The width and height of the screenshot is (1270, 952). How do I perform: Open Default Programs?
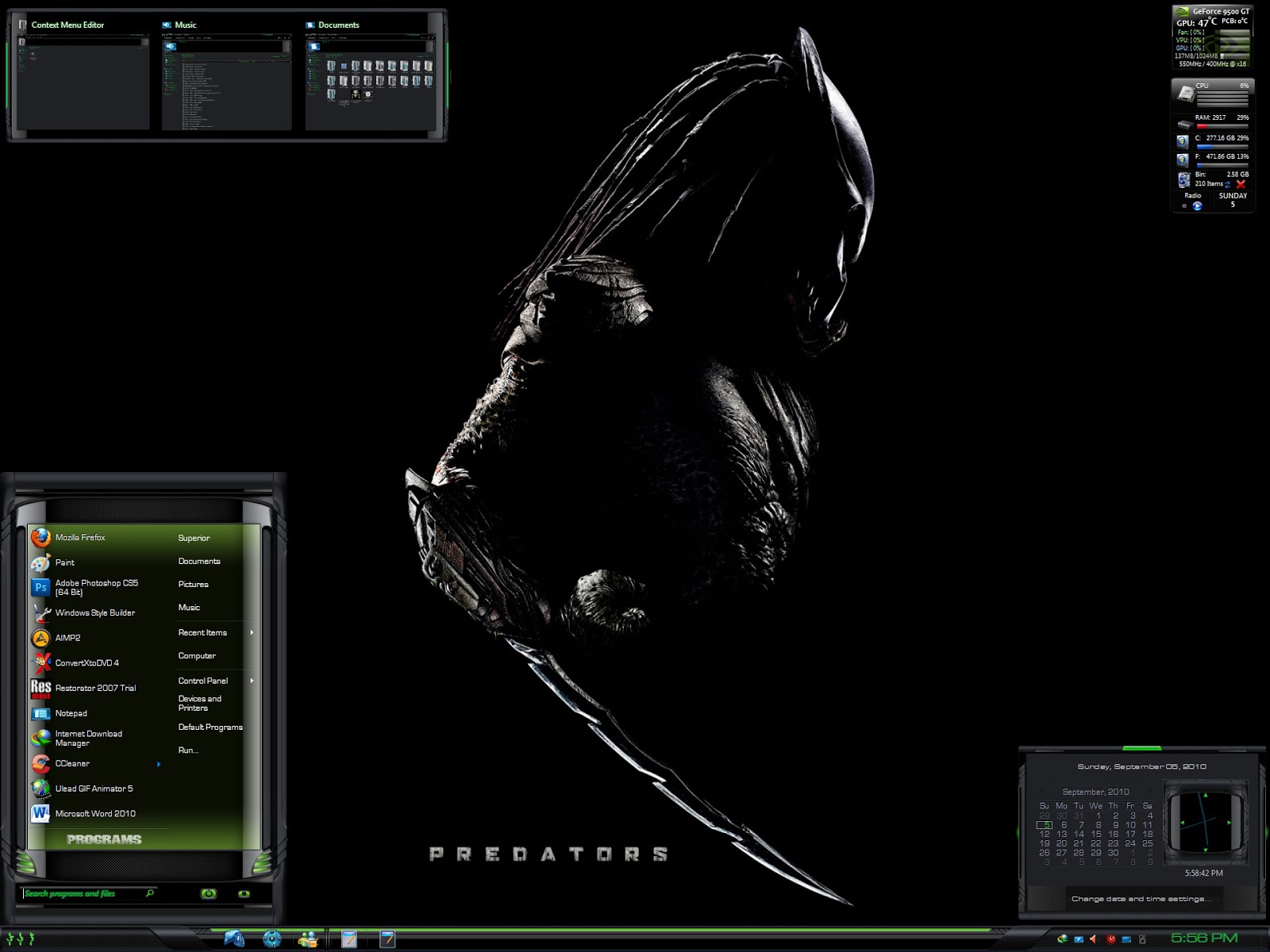tap(210, 727)
